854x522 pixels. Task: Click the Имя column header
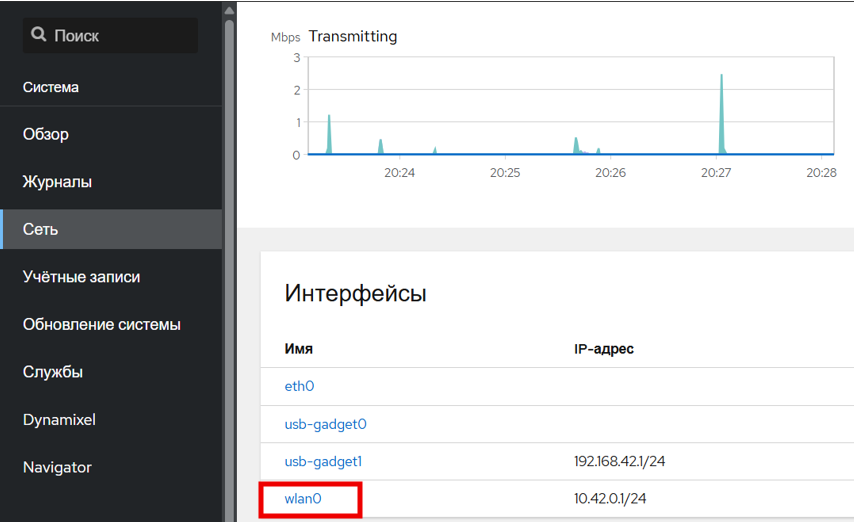tap(299, 349)
